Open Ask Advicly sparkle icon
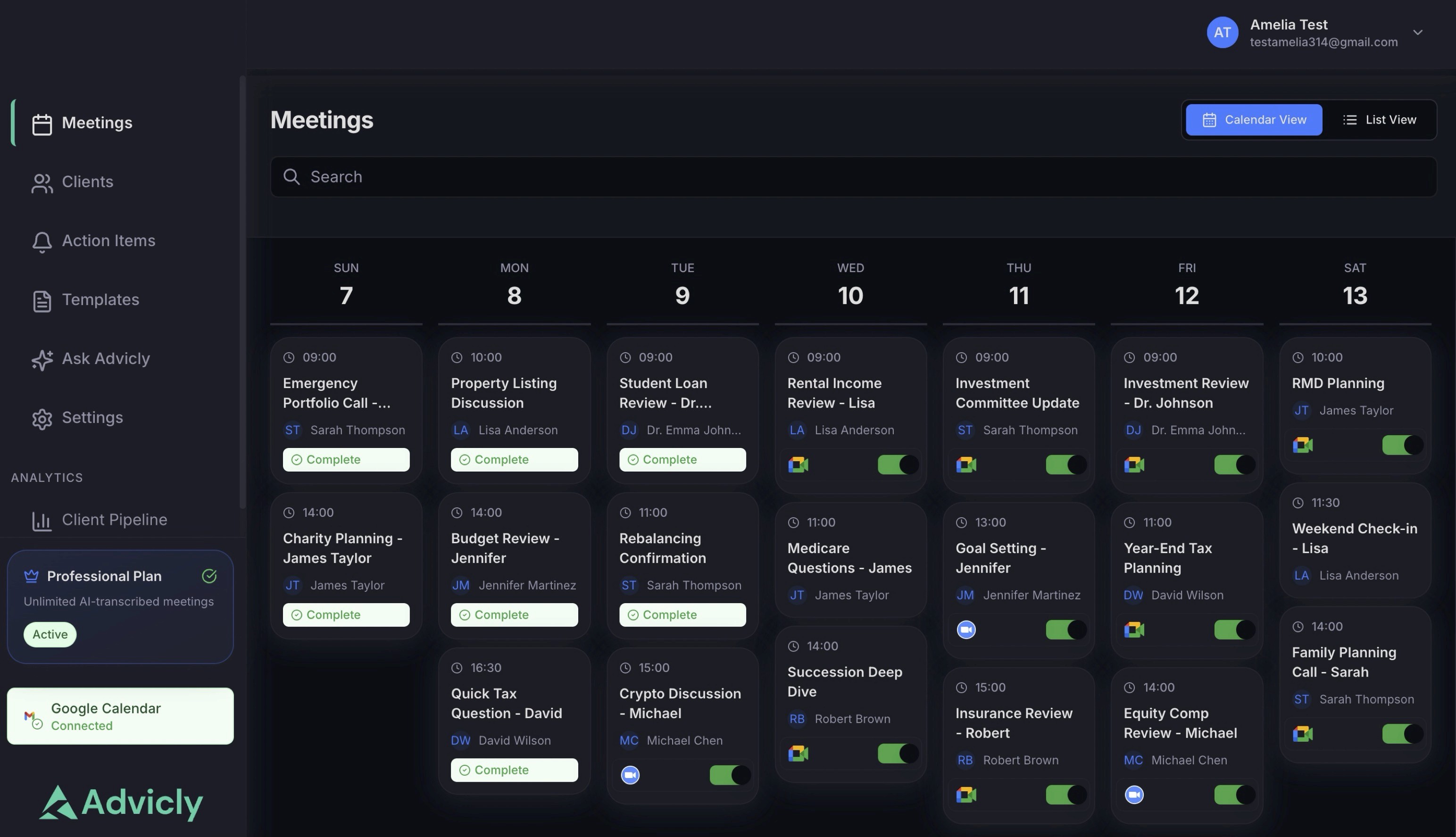The image size is (1456, 837). click(x=42, y=359)
